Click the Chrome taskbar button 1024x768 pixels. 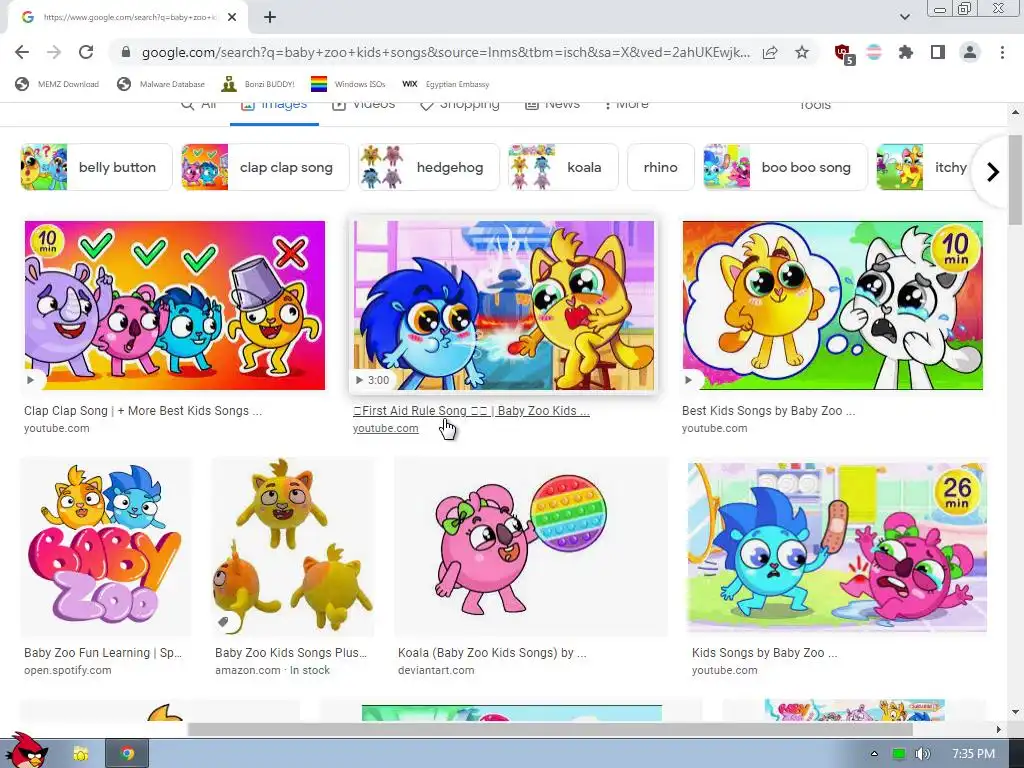point(127,754)
